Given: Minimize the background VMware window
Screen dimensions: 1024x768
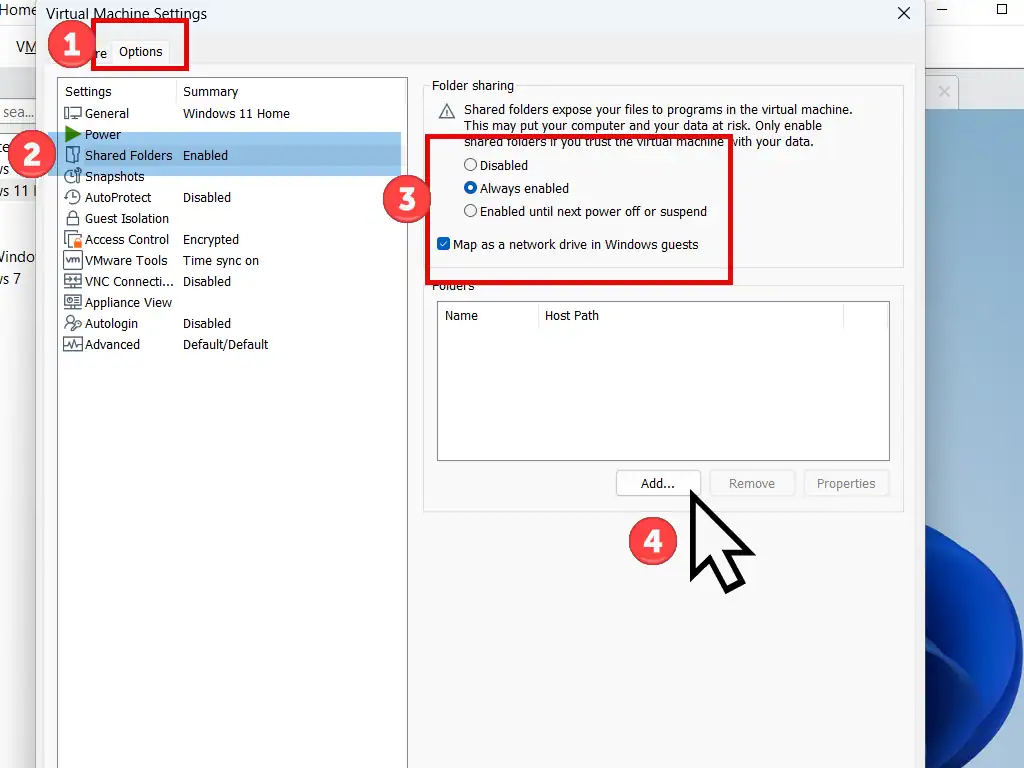Looking at the screenshot, I should (942, 9).
